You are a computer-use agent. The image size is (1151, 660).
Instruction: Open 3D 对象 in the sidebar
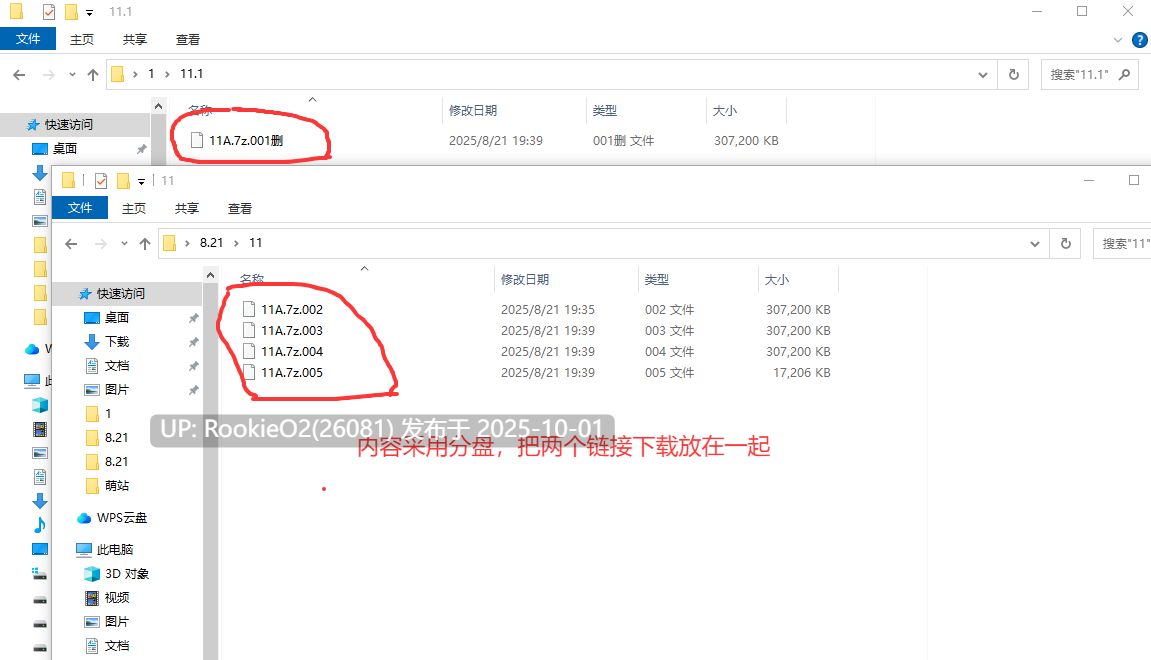pos(126,573)
